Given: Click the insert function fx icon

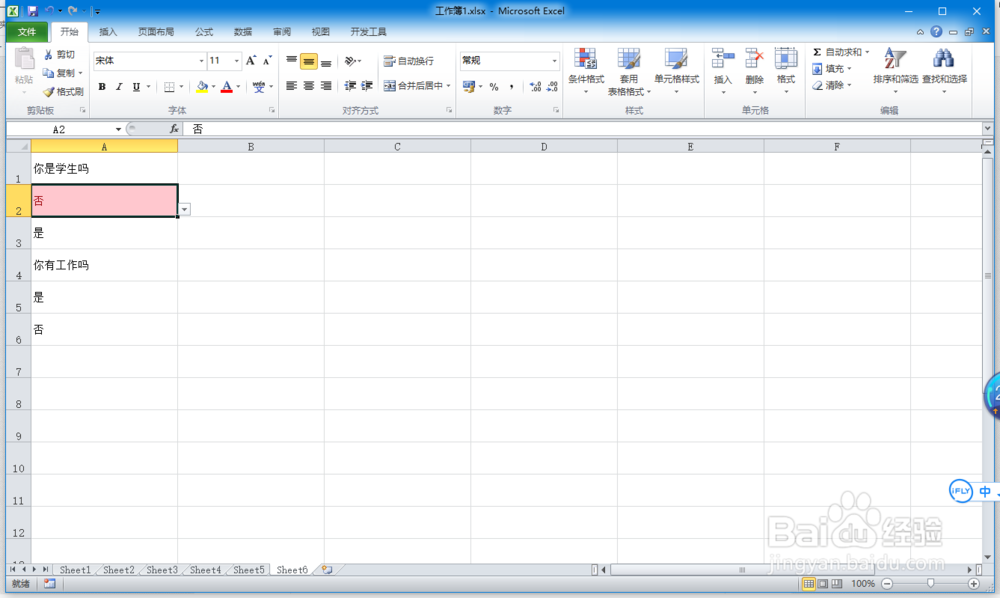Looking at the screenshot, I should tap(173, 129).
